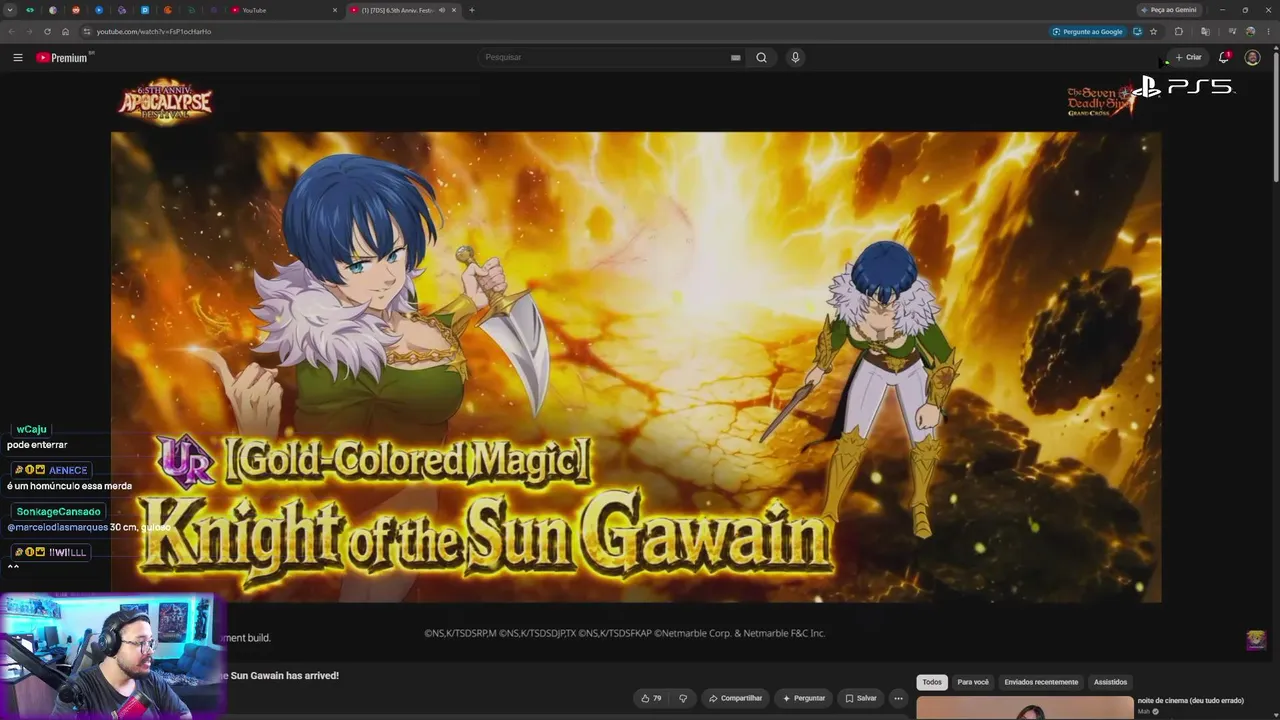Click the Criar button
The image size is (1280, 720).
(1188, 57)
